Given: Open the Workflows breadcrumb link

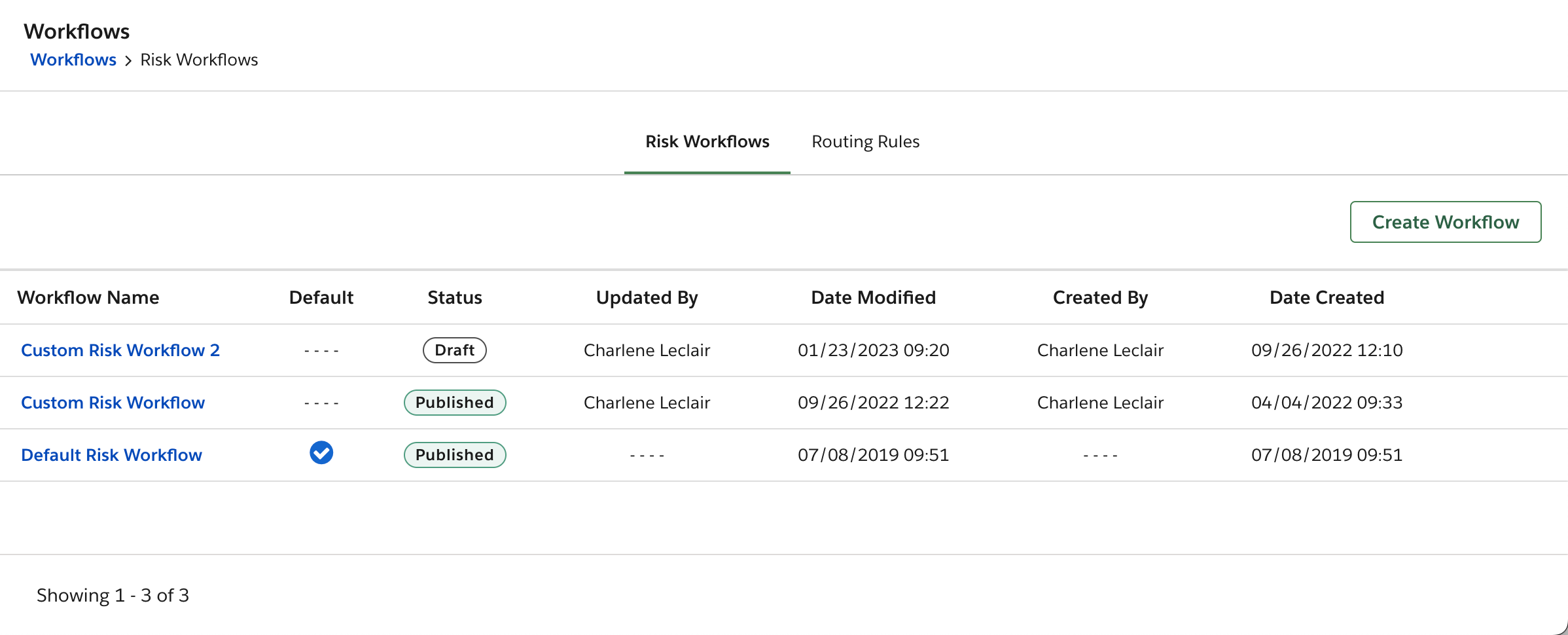Looking at the screenshot, I should pyautogui.click(x=73, y=59).
